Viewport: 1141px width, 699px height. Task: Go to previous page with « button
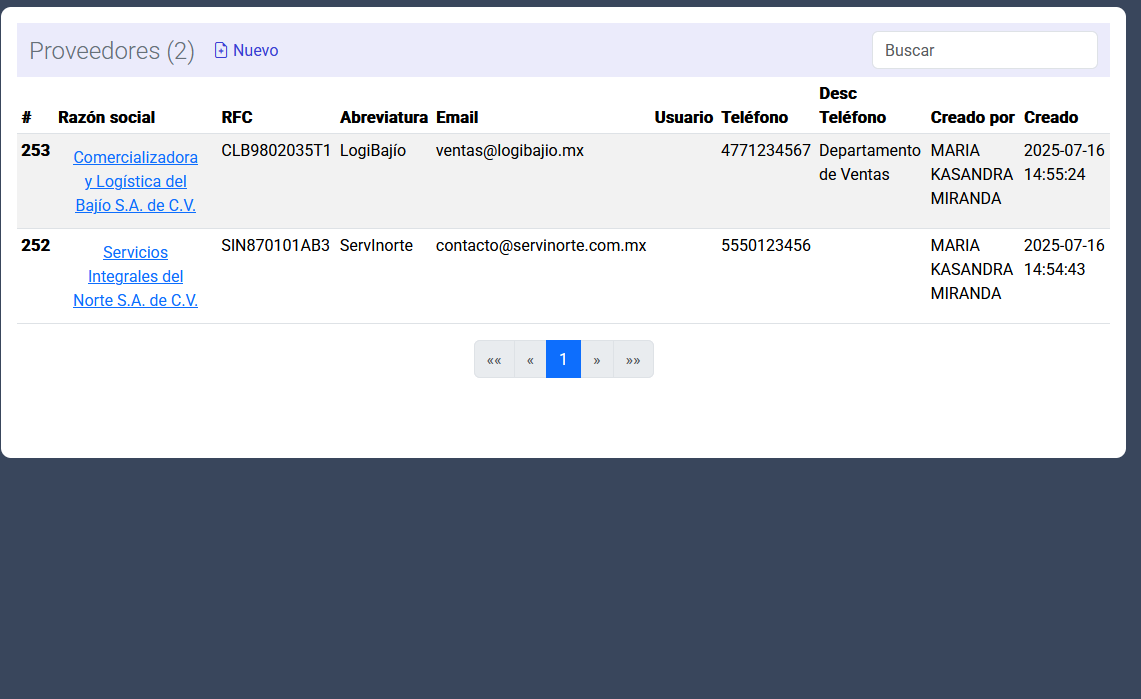(530, 359)
